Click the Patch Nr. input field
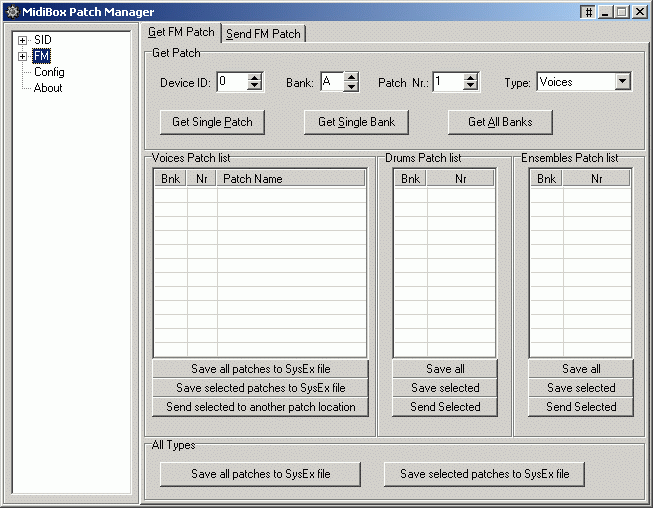The width and height of the screenshot is (653, 508). pos(448,82)
